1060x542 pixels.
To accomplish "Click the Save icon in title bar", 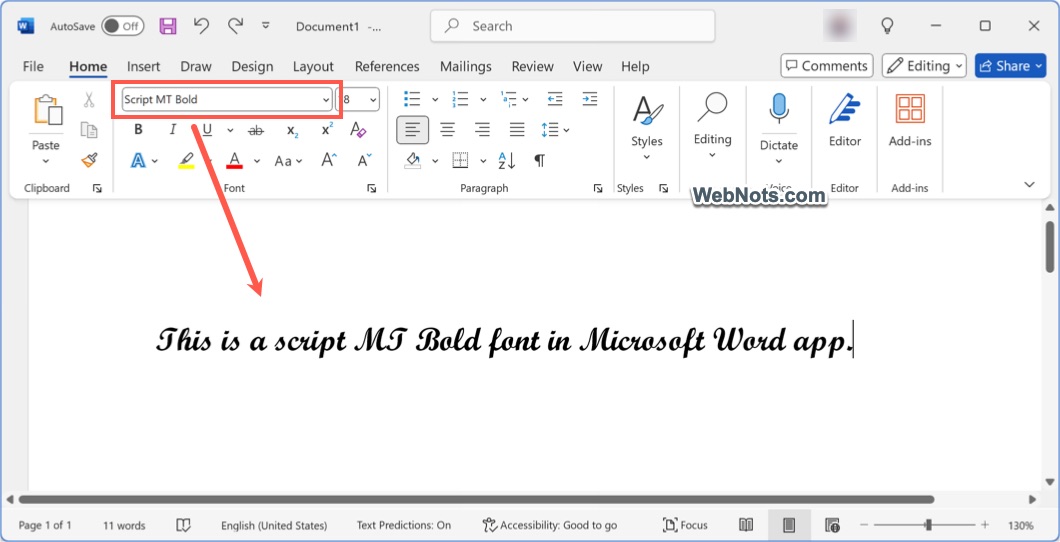I will point(168,26).
